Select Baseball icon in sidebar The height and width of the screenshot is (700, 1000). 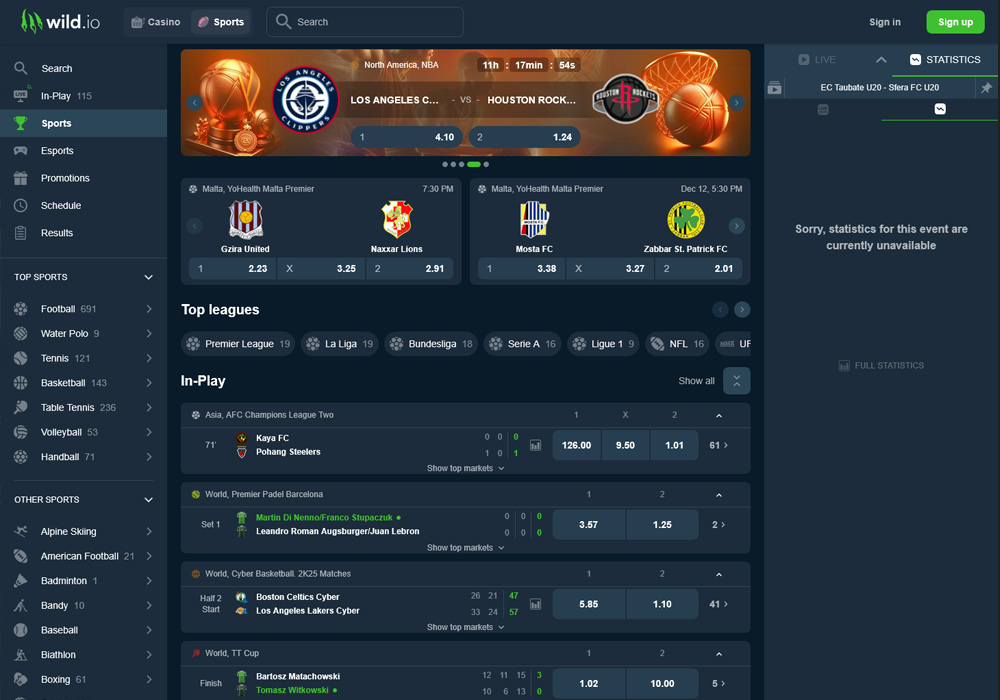(20, 630)
